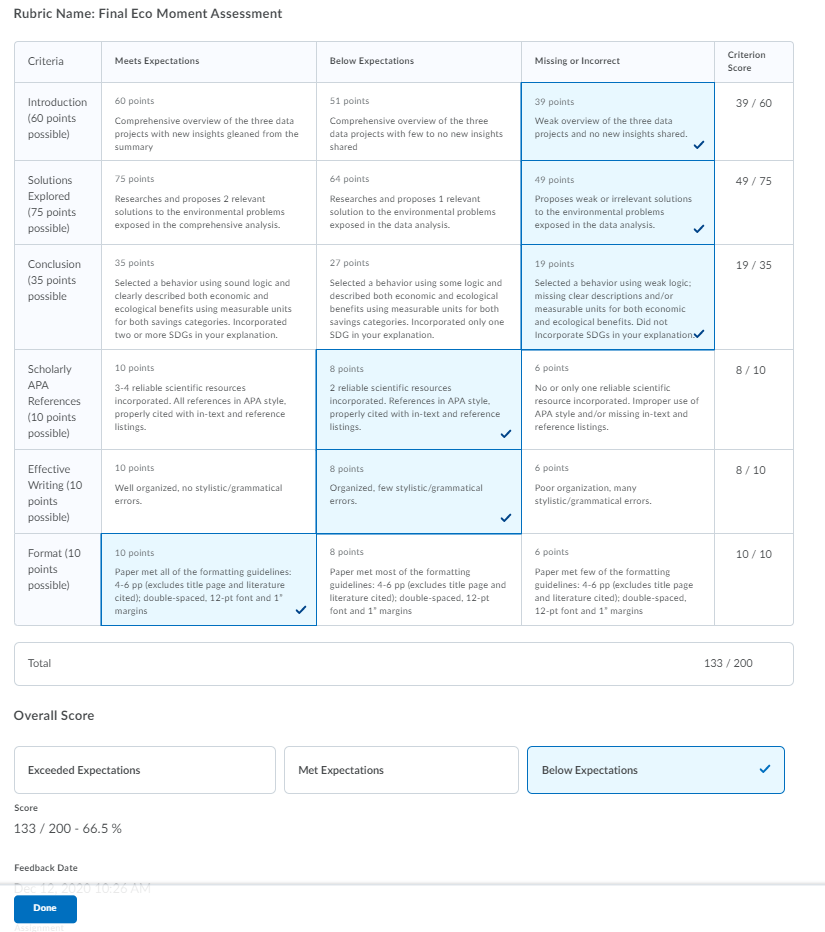Choose Conclusion 35 points level cell
This screenshot has height=932, width=825.
(209, 297)
